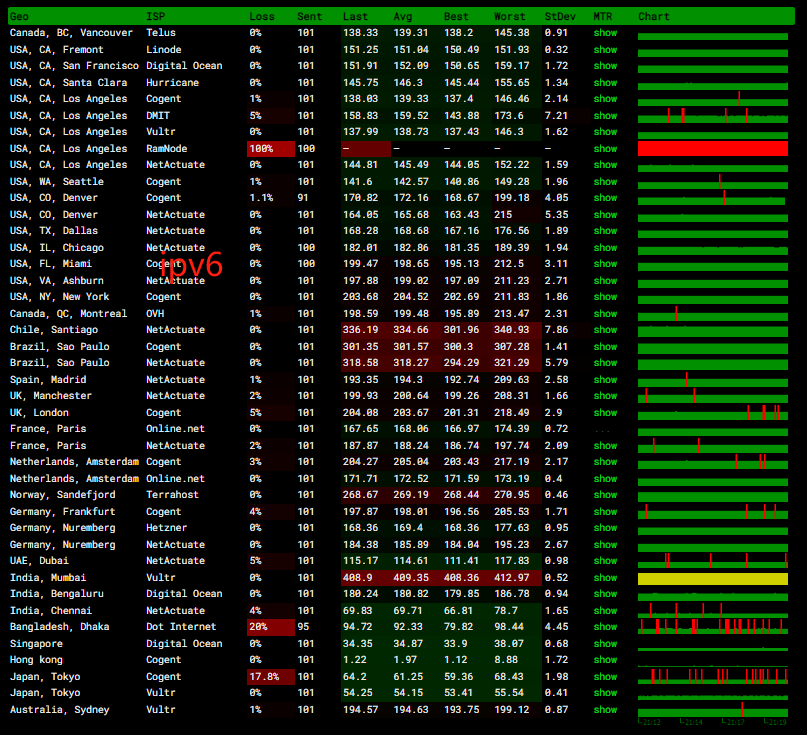Open MTR for Dallas NetActuate row
Viewport: 807px width, 735px height.
click(x=605, y=231)
